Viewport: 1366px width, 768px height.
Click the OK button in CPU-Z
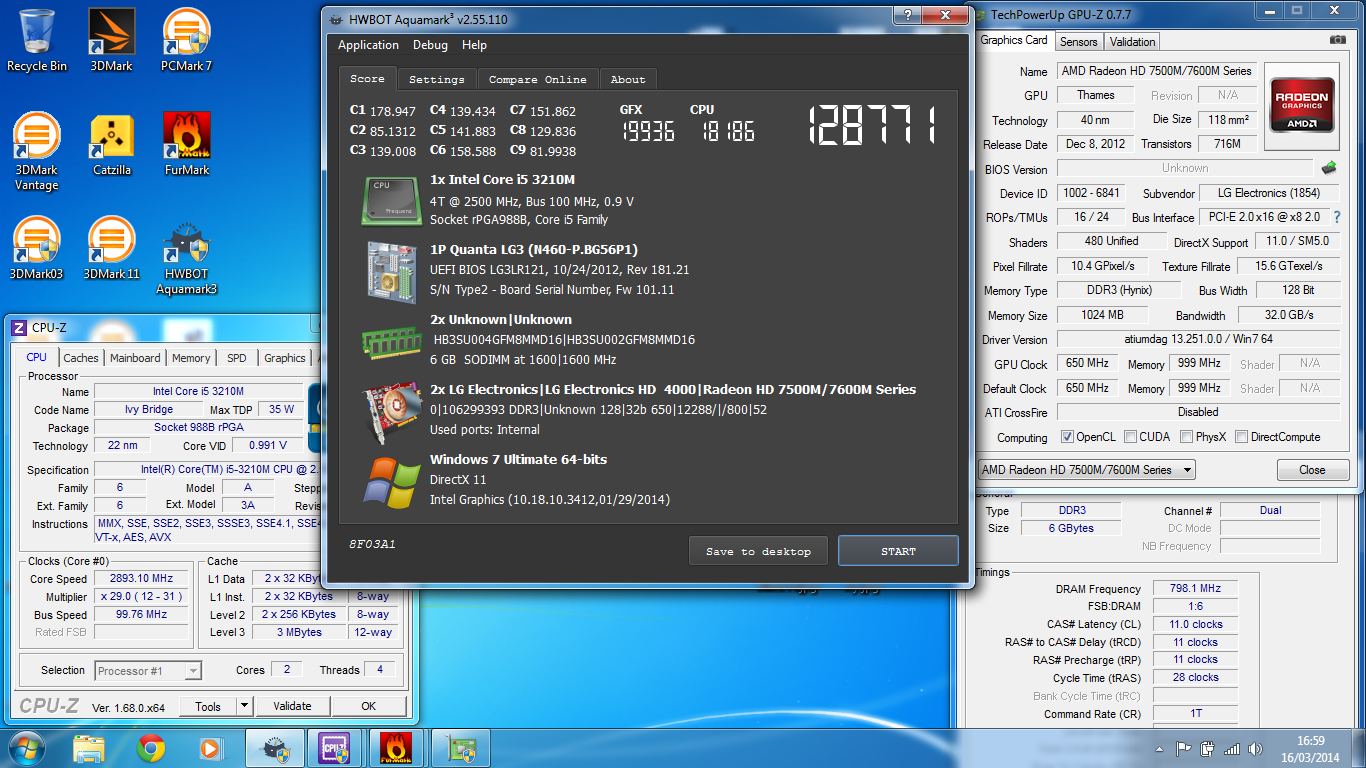pos(369,706)
